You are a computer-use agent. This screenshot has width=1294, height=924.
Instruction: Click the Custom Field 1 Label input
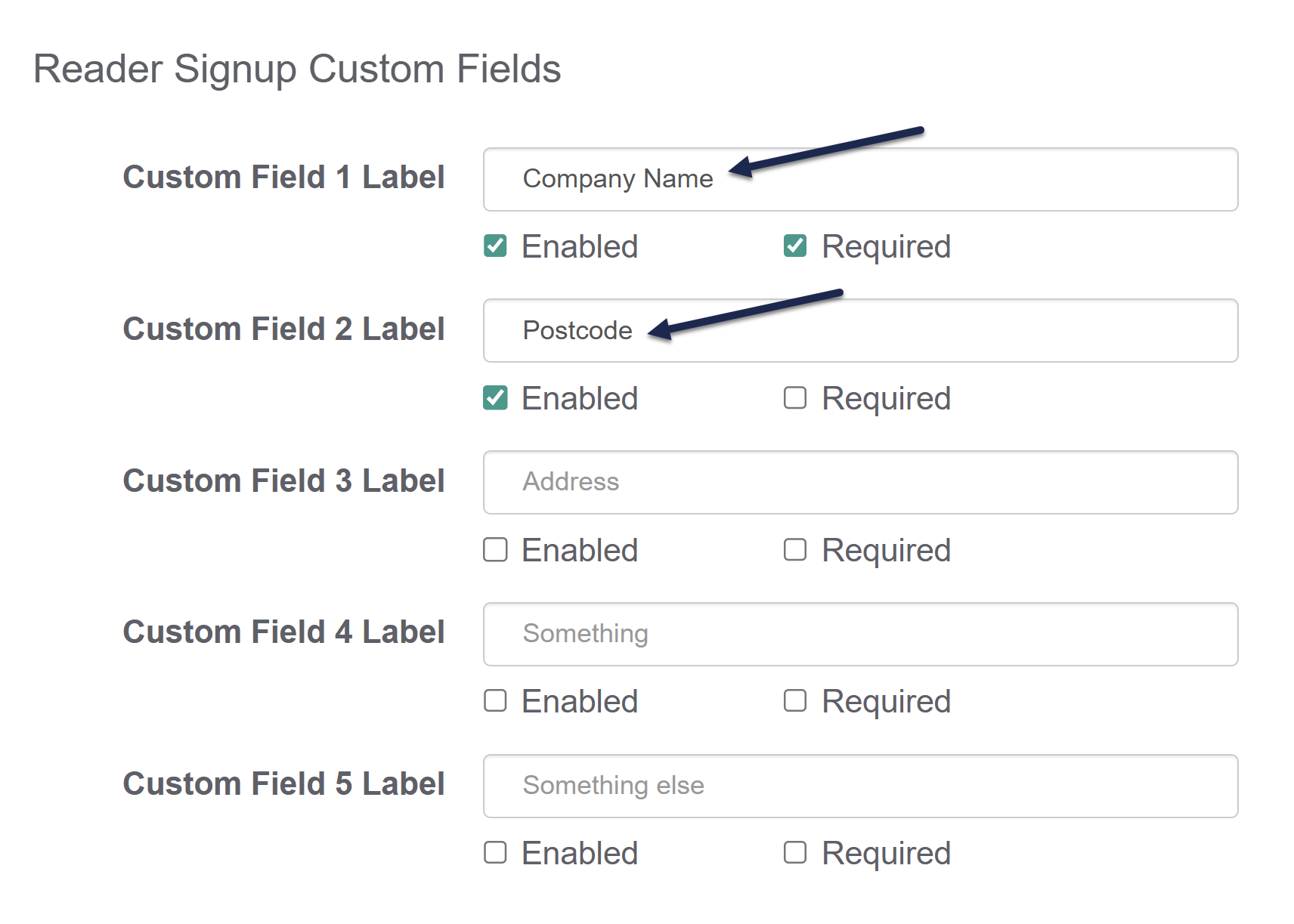(x=859, y=180)
